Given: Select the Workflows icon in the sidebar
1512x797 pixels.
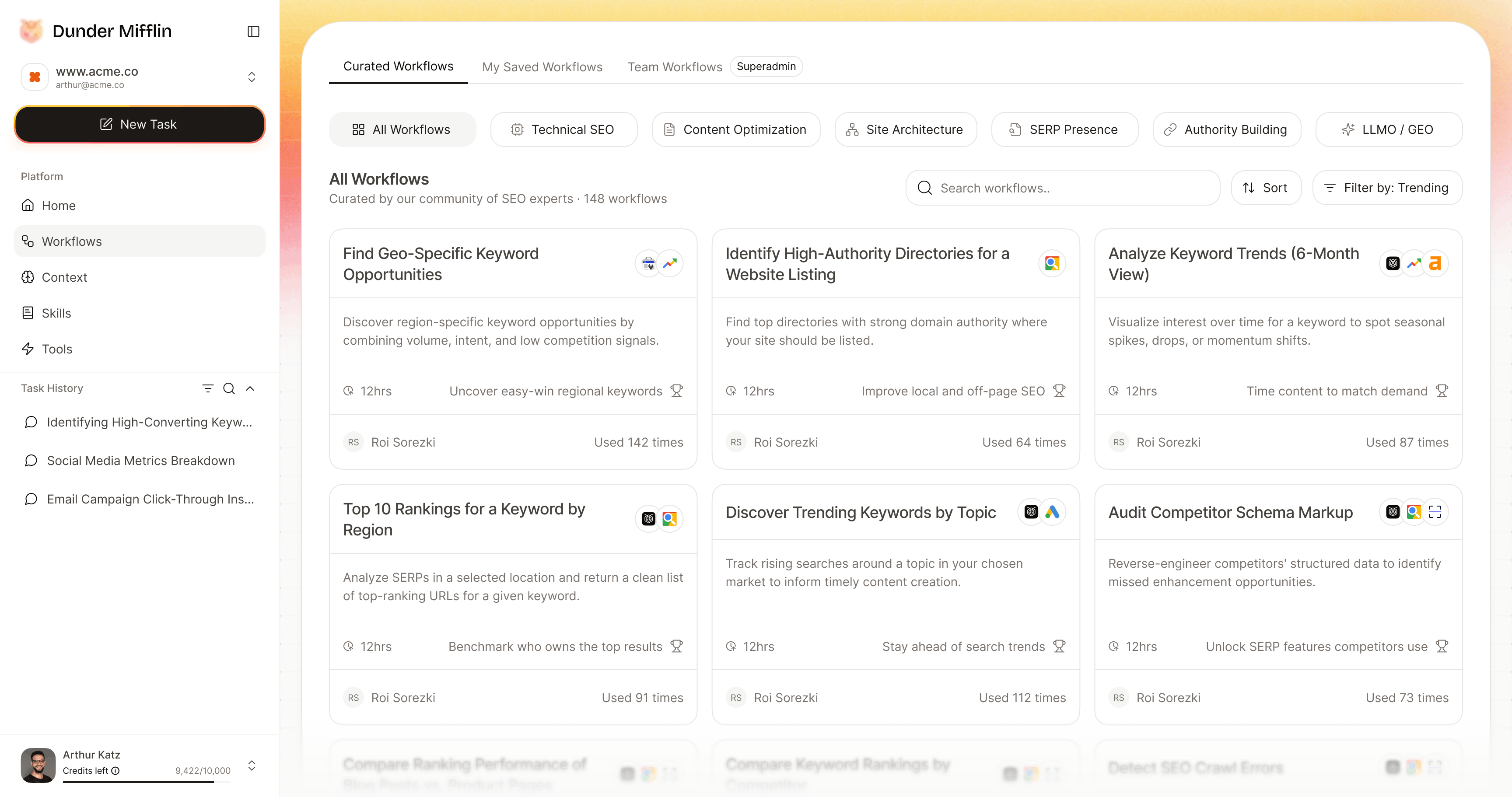Looking at the screenshot, I should point(28,241).
